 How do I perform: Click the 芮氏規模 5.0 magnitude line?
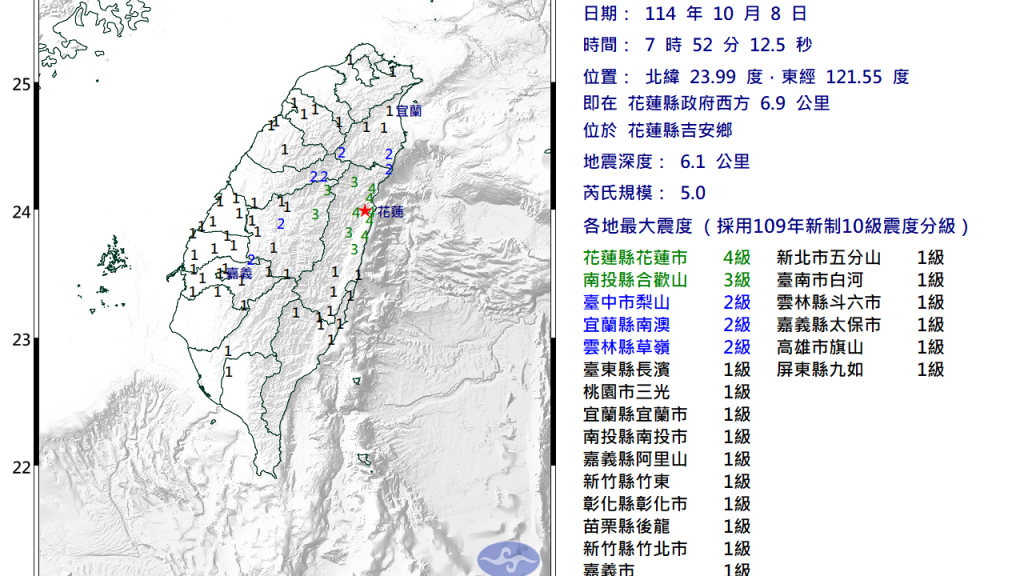pyautogui.click(x=645, y=193)
